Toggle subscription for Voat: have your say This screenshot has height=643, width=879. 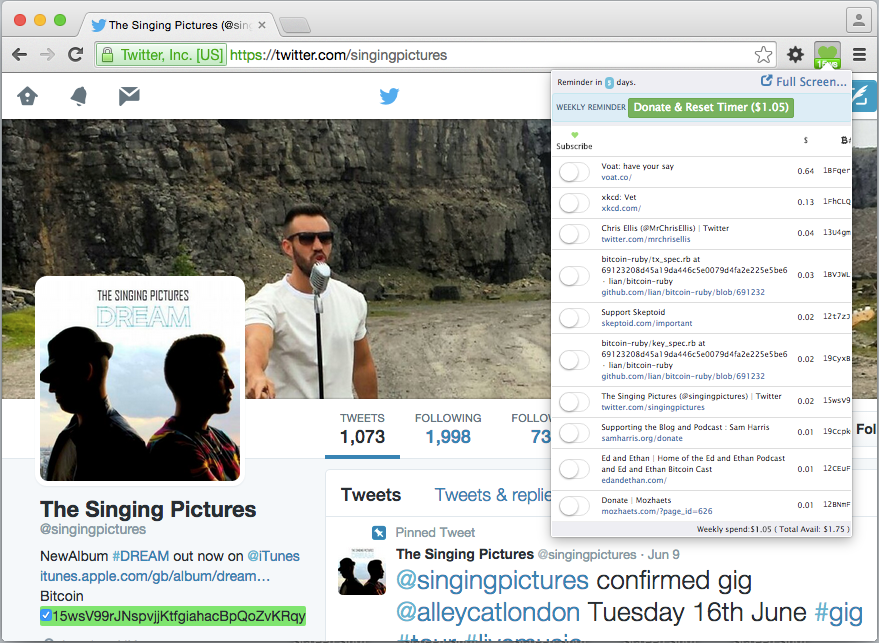(x=575, y=172)
